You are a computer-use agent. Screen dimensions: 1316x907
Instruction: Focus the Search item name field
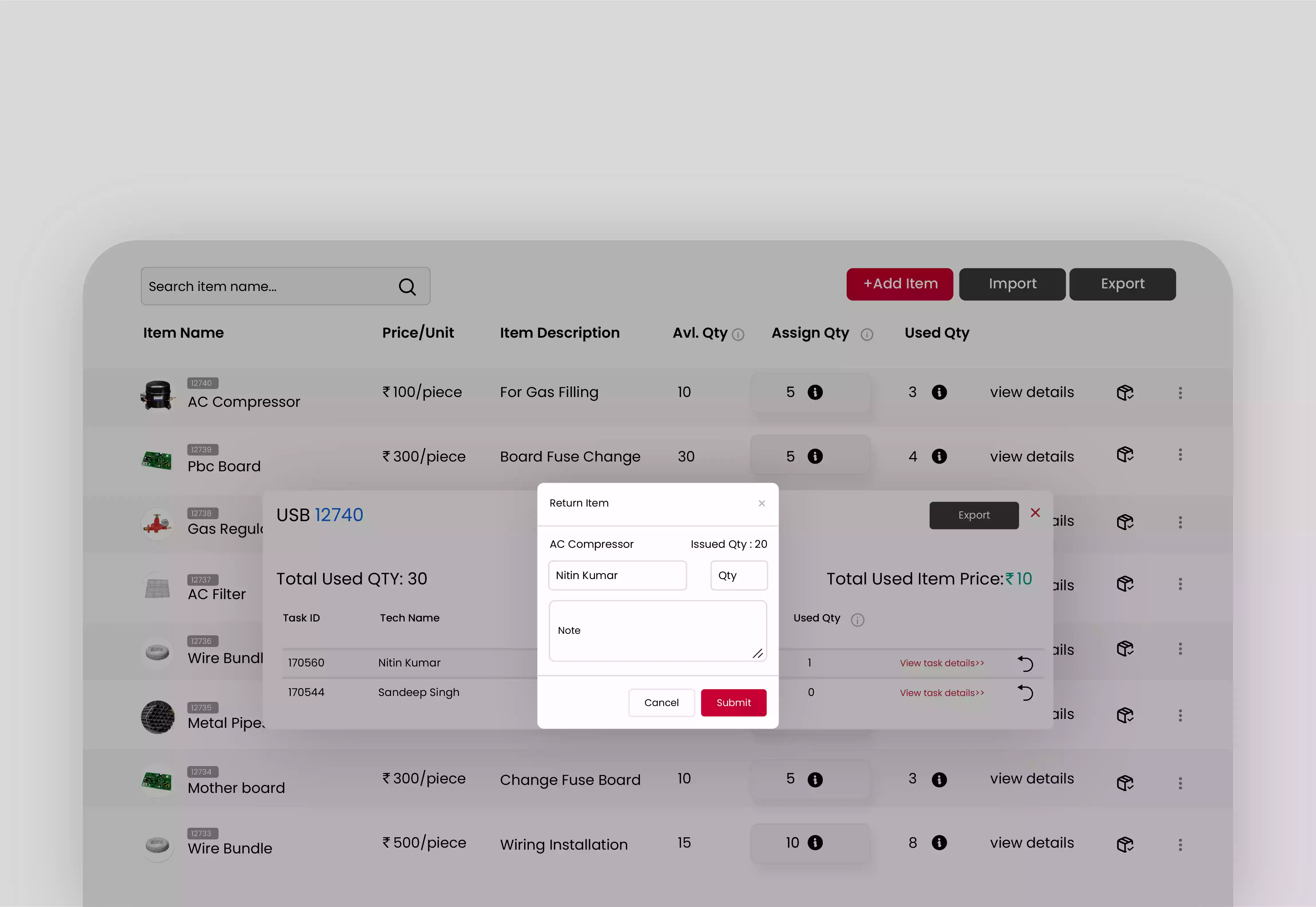(285, 286)
